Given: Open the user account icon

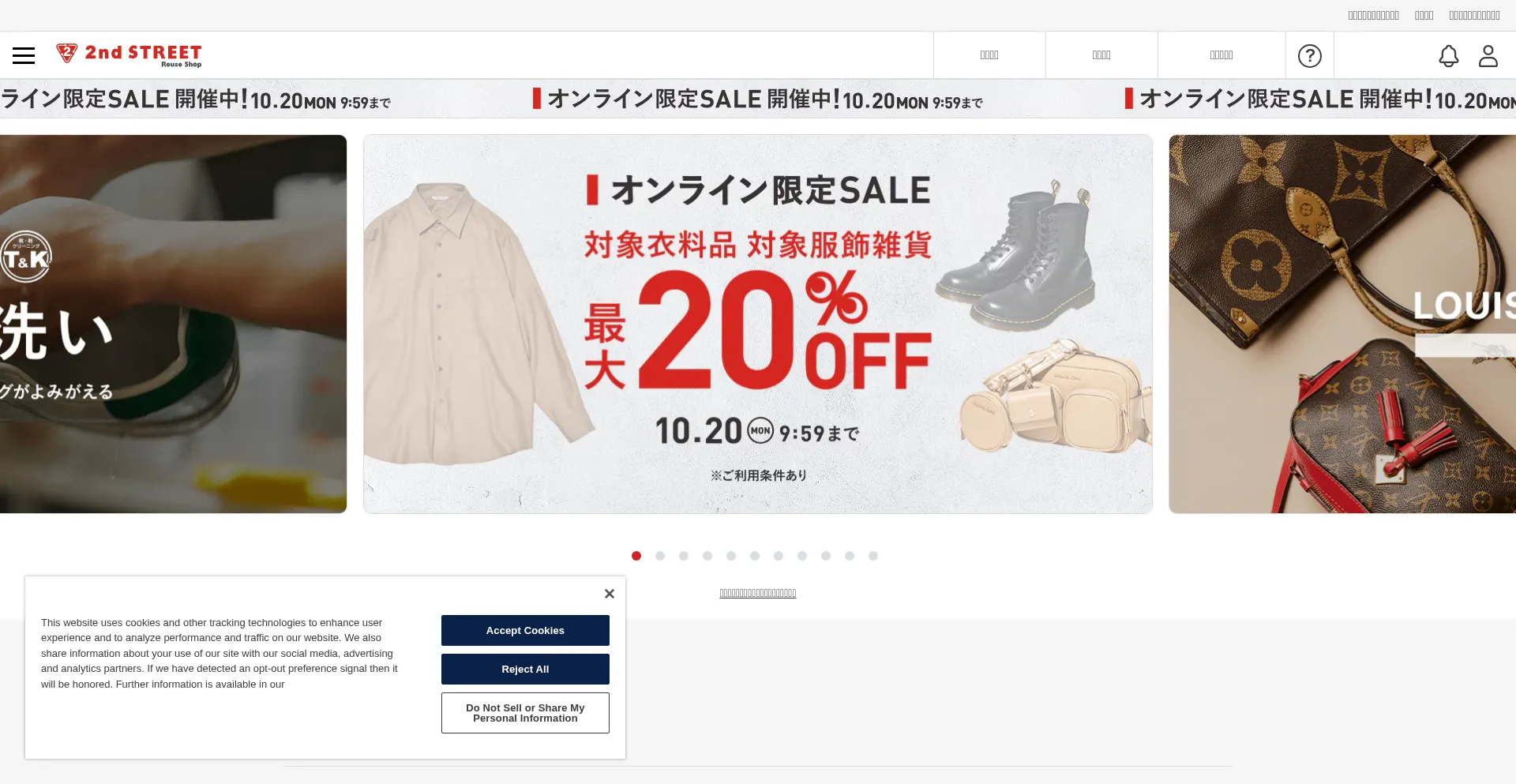Looking at the screenshot, I should tap(1488, 55).
